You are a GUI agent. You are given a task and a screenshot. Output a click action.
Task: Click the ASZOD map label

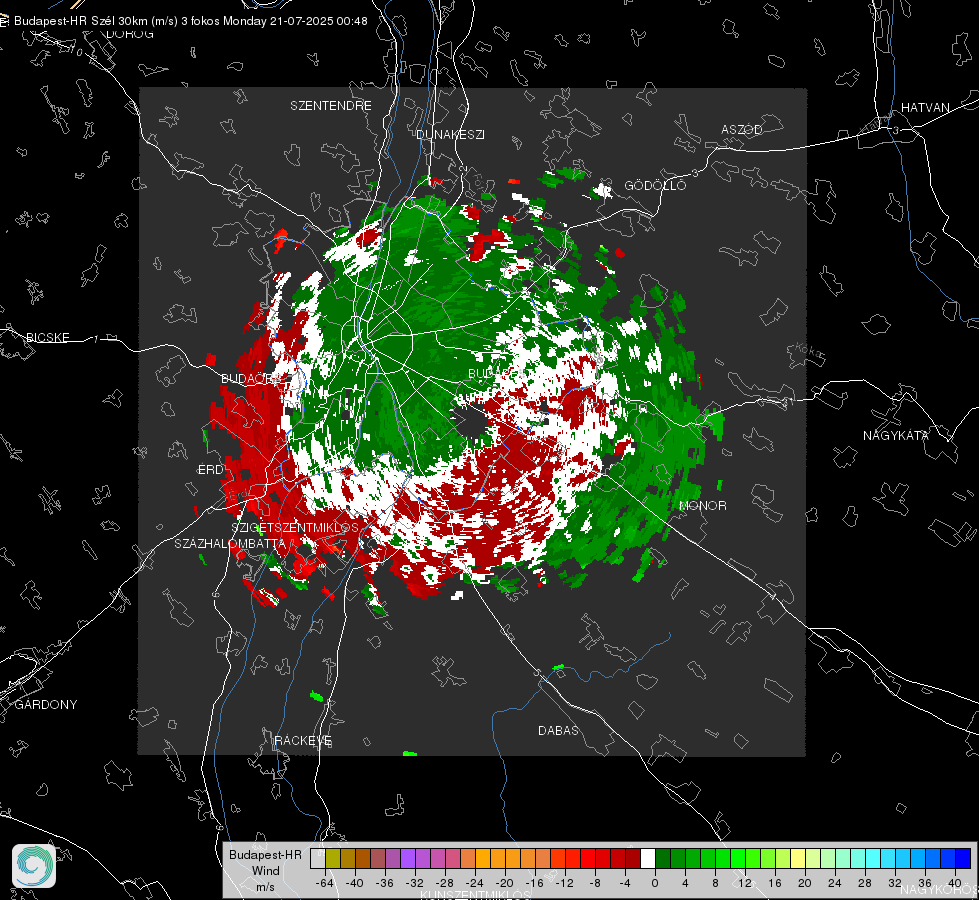[742, 129]
